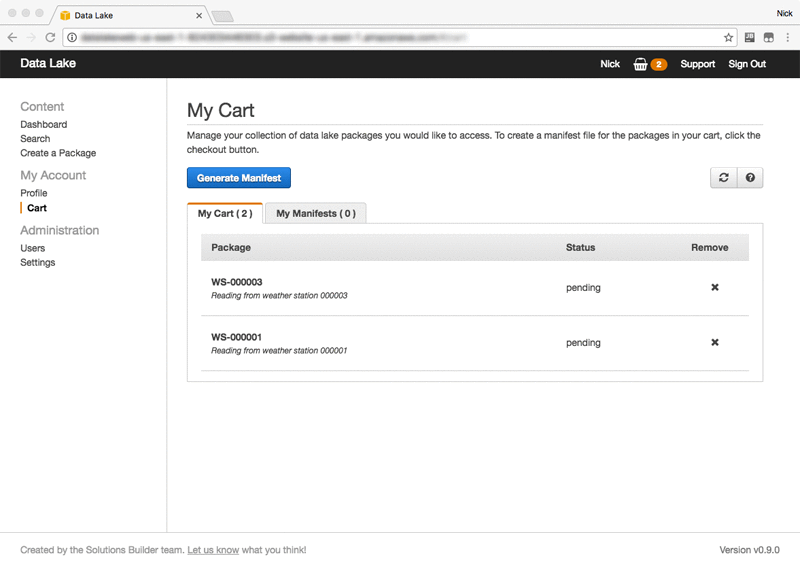800x573 pixels.
Task: Open Create a Package page
Action: click(58, 153)
